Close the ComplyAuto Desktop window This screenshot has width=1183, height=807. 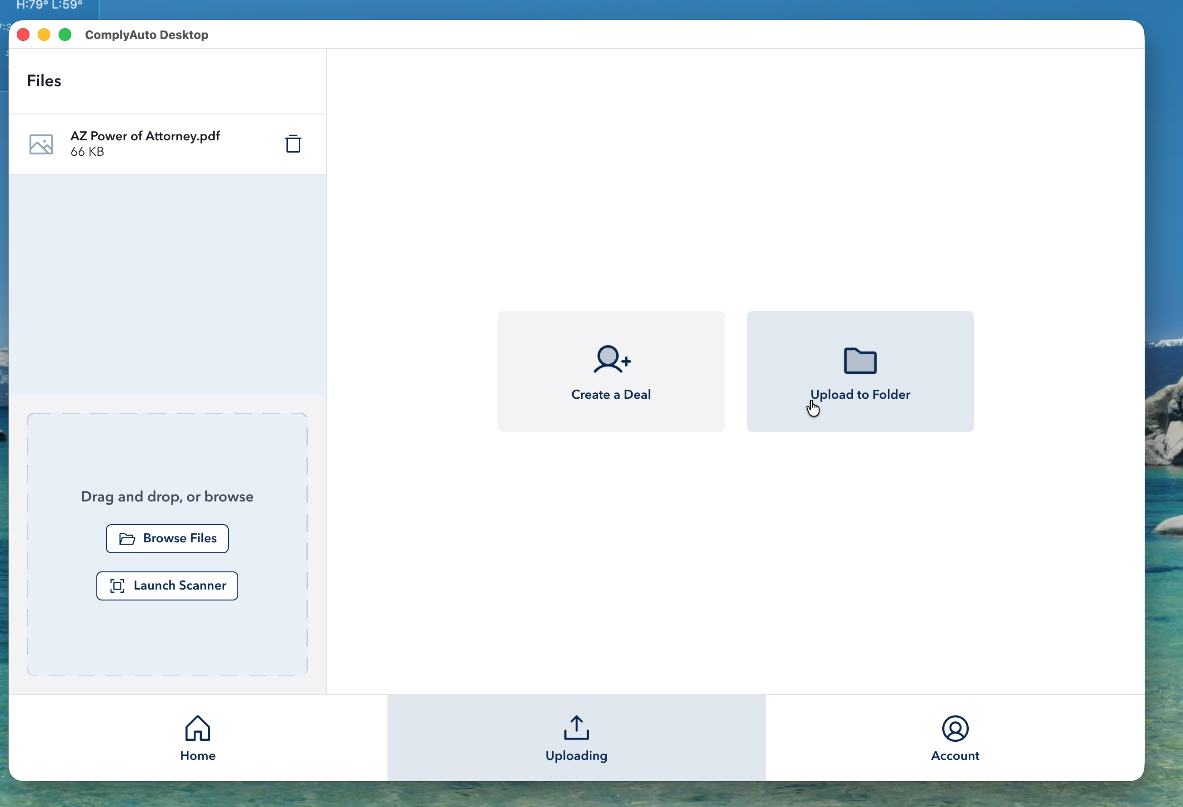click(x=24, y=35)
